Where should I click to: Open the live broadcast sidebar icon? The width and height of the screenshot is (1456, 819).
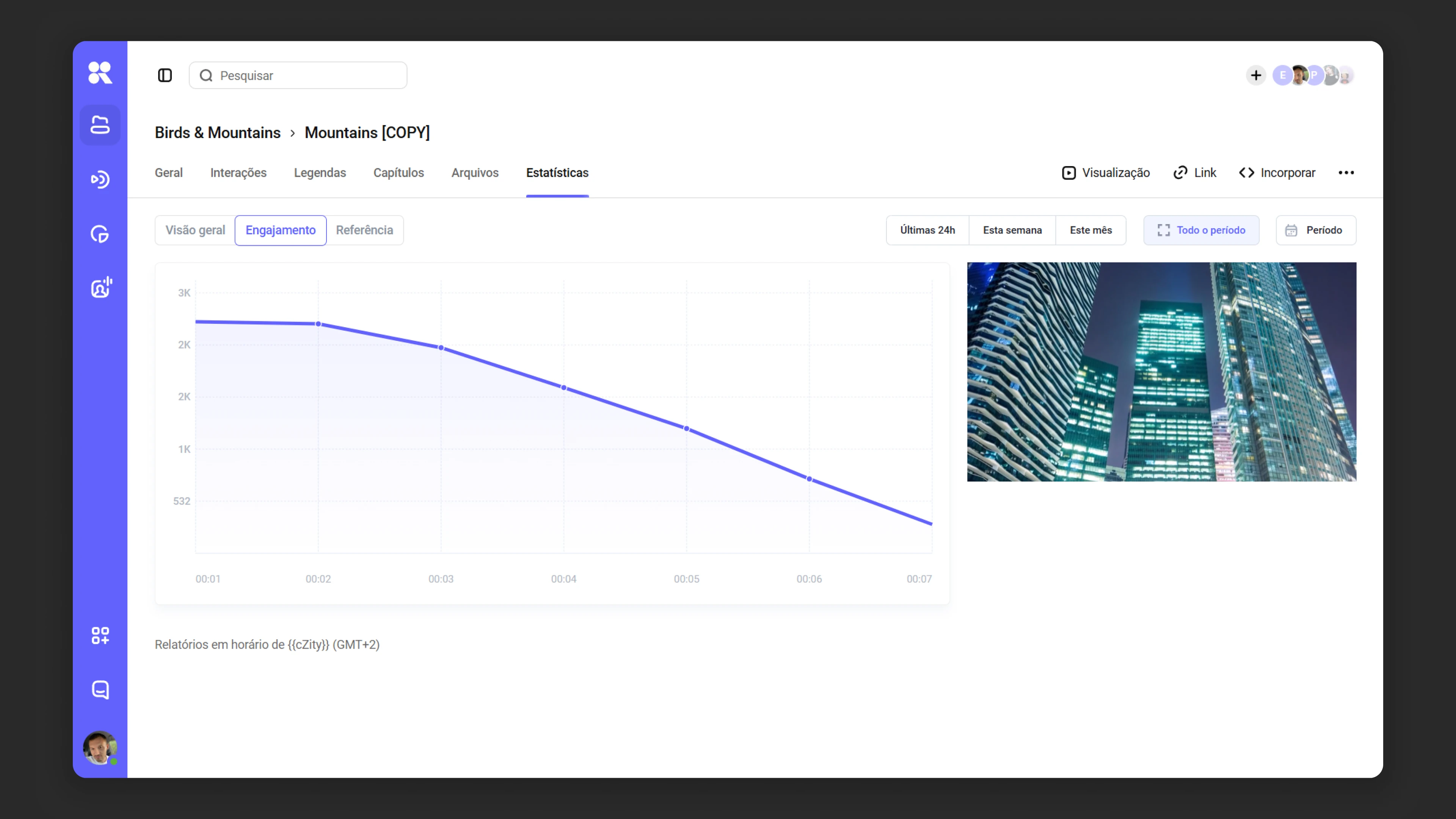100,179
